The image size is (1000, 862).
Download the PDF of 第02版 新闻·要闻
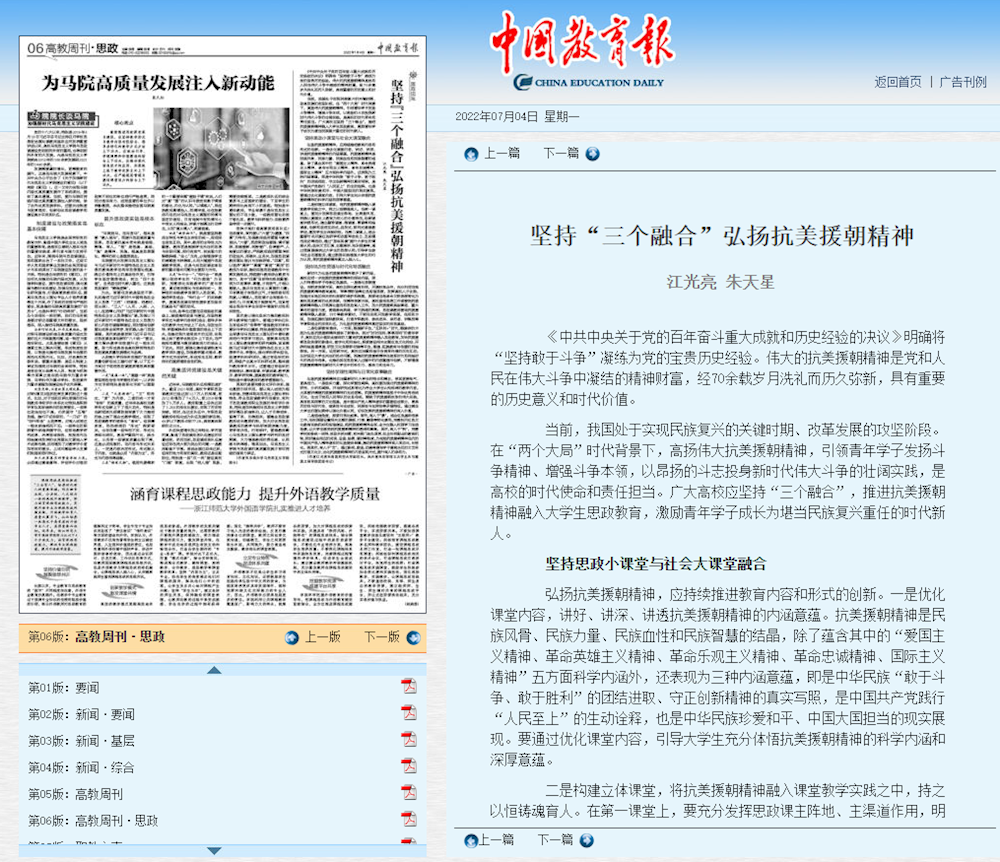click(x=408, y=713)
